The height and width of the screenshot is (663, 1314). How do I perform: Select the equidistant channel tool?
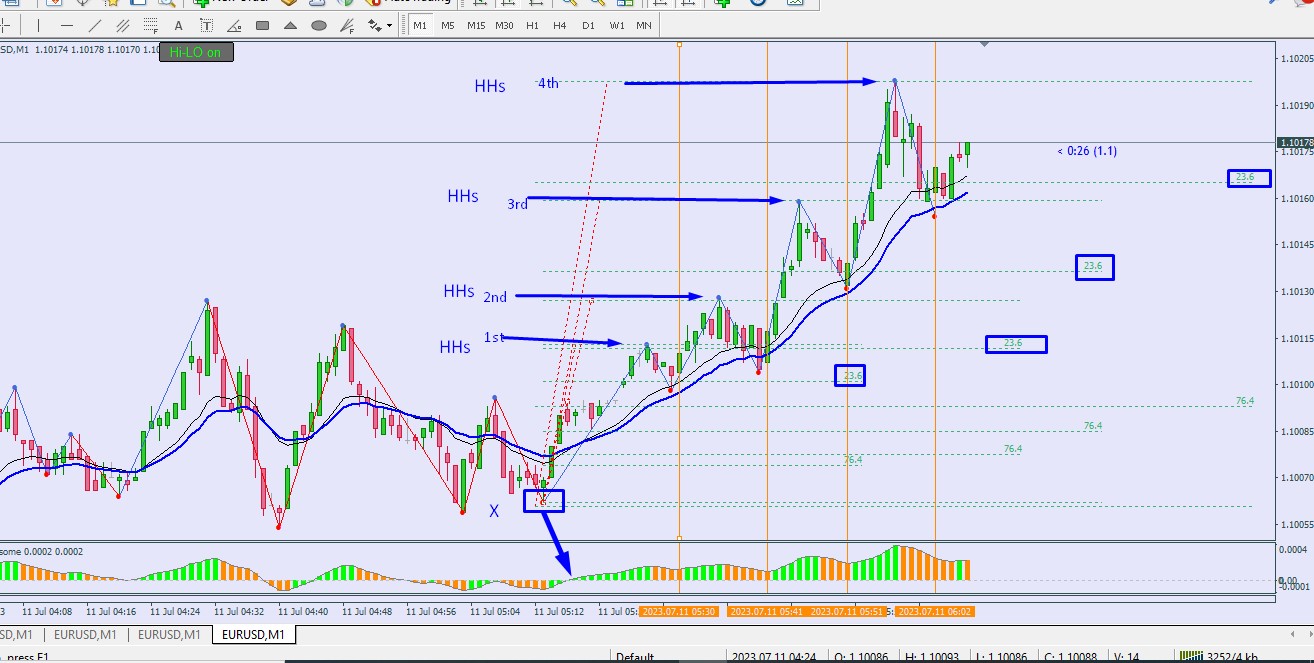(x=122, y=25)
